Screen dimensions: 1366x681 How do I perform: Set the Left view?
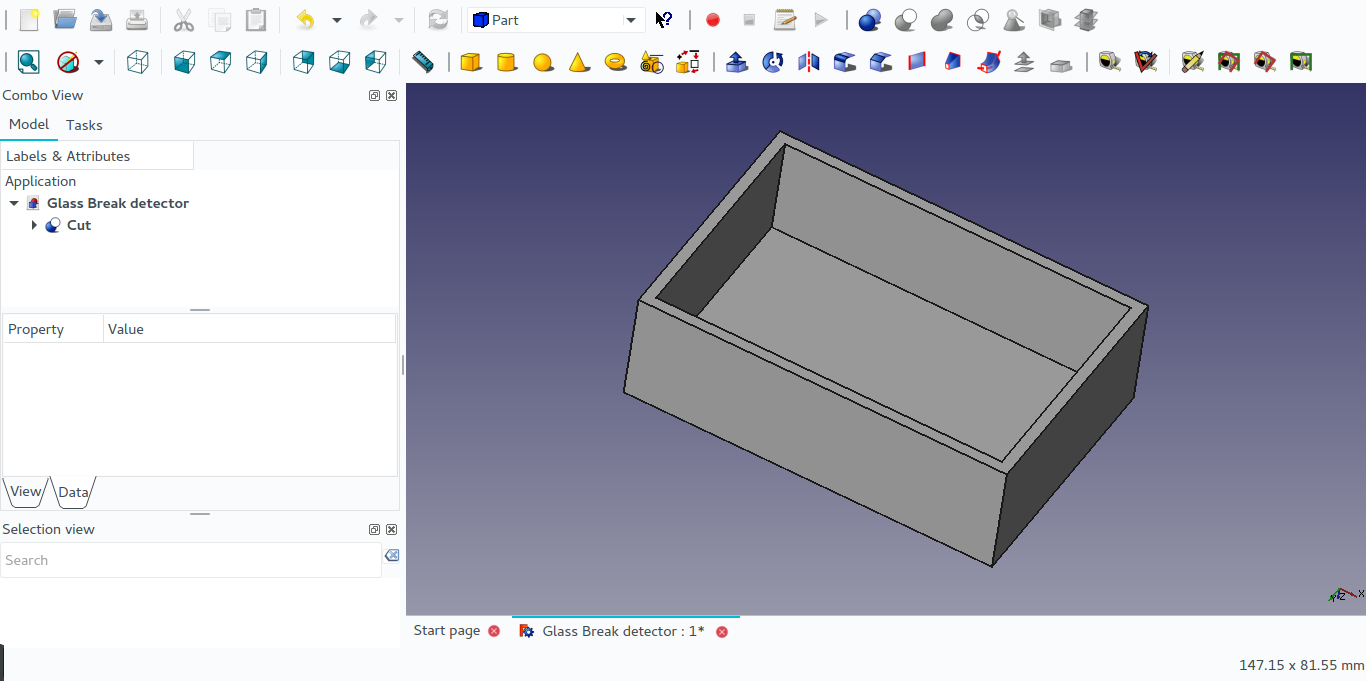click(376, 62)
